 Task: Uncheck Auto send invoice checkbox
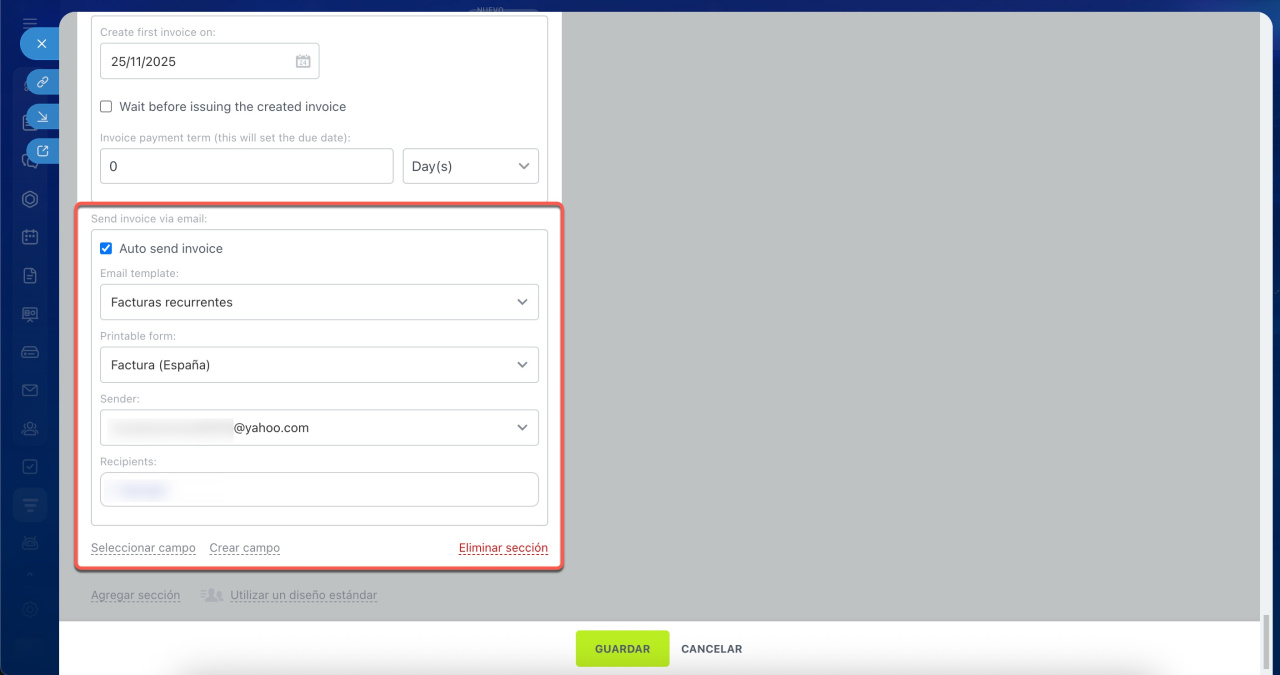click(106, 249)
